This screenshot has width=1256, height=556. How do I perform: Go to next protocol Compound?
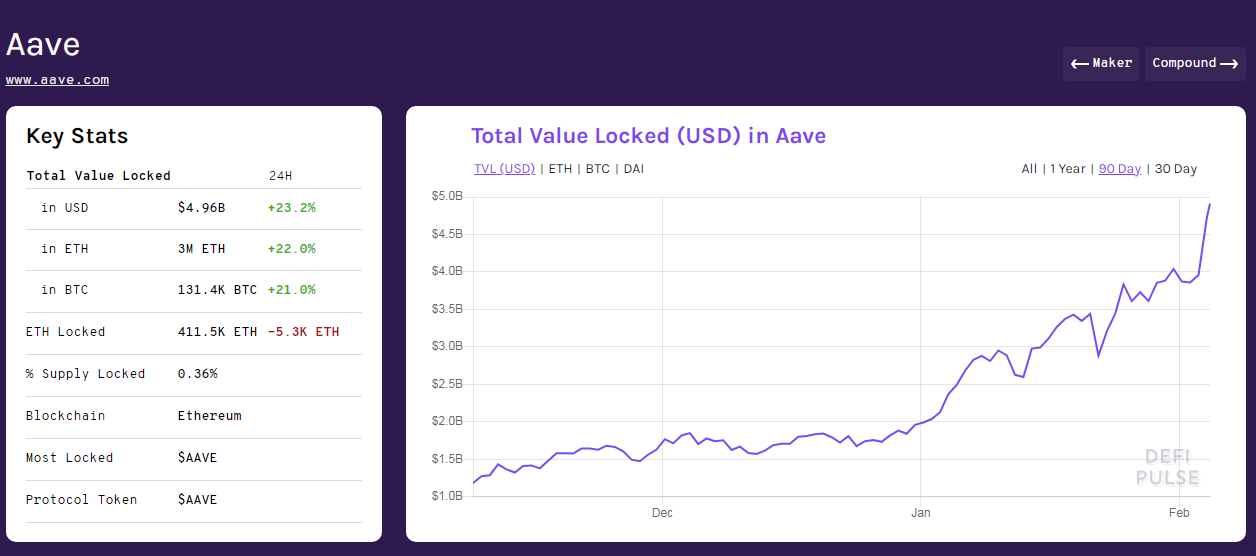1195,63
